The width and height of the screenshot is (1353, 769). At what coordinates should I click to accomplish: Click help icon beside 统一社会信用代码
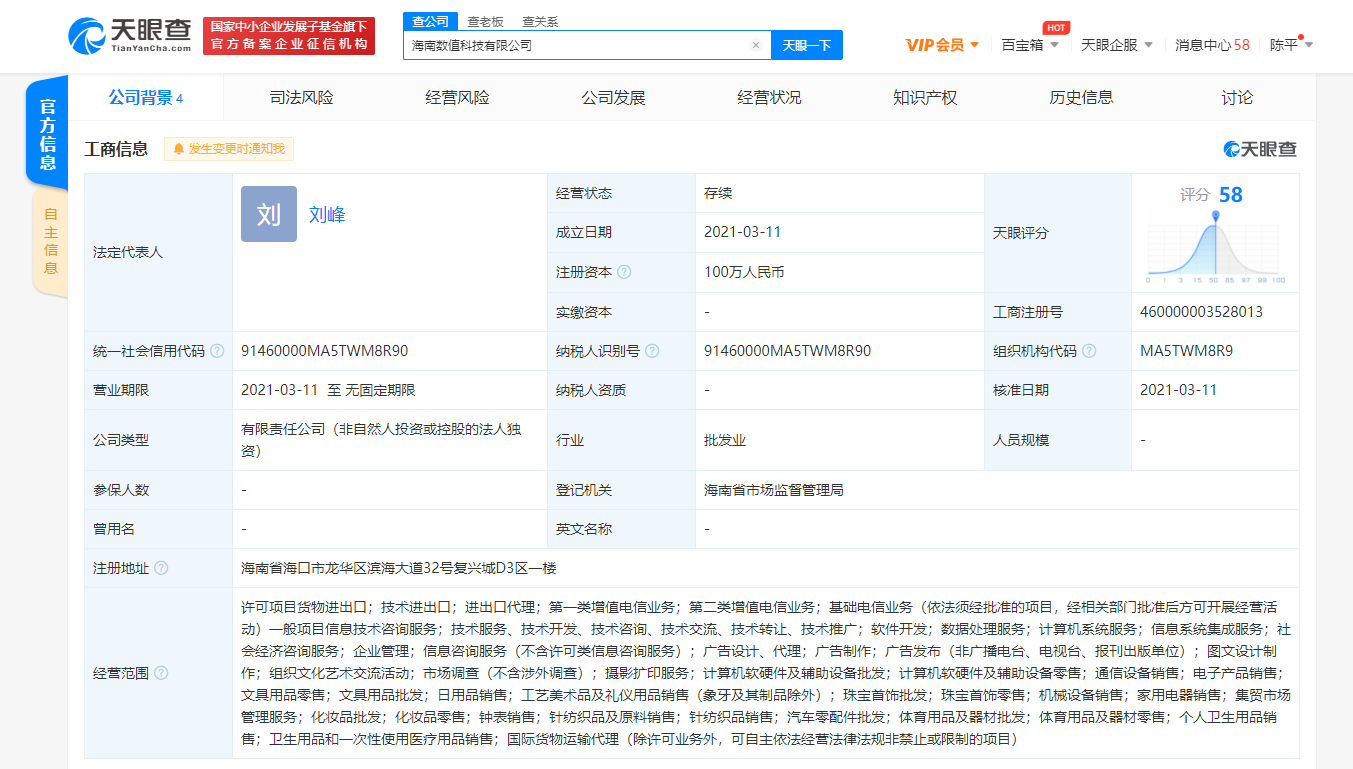tap(217, 351)
